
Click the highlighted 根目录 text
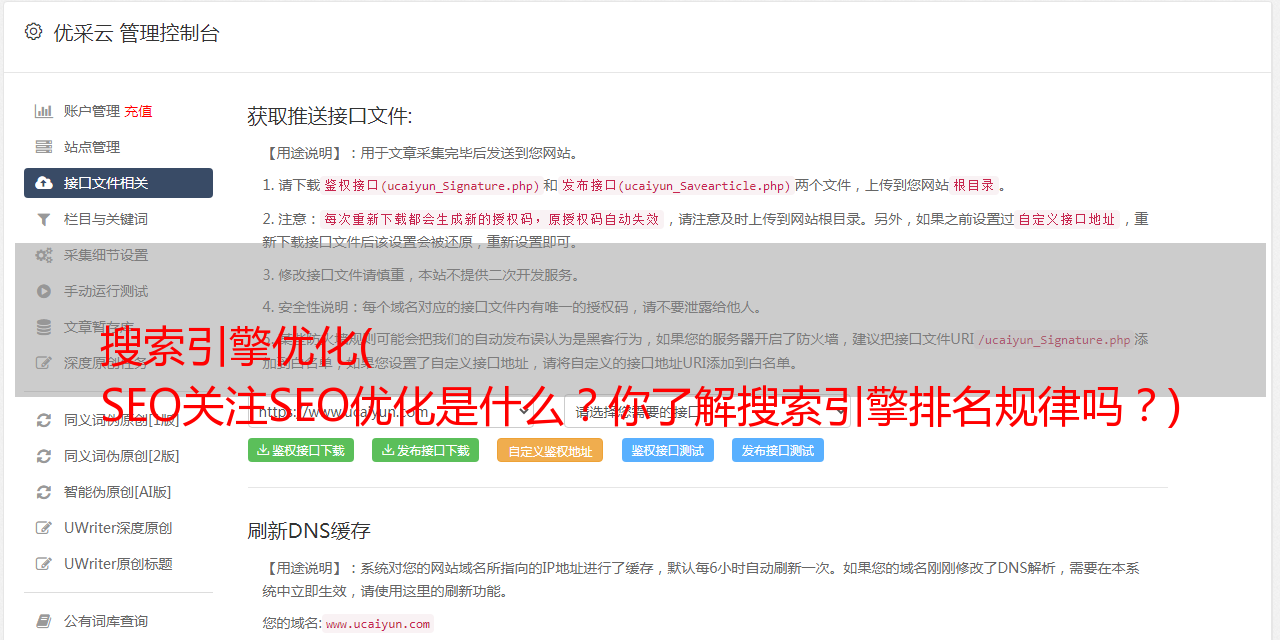click(974, 185)
